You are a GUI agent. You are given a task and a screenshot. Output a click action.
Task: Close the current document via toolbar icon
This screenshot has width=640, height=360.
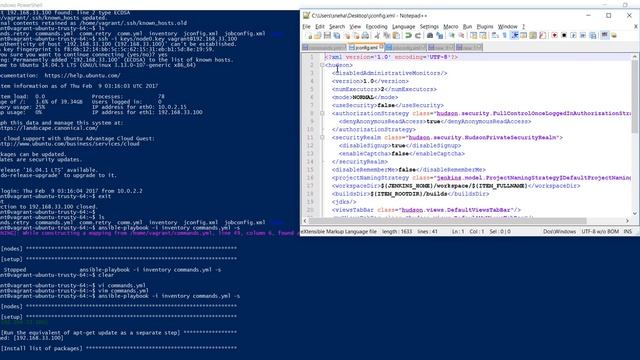pyautogui.click(x=348, y=36)
